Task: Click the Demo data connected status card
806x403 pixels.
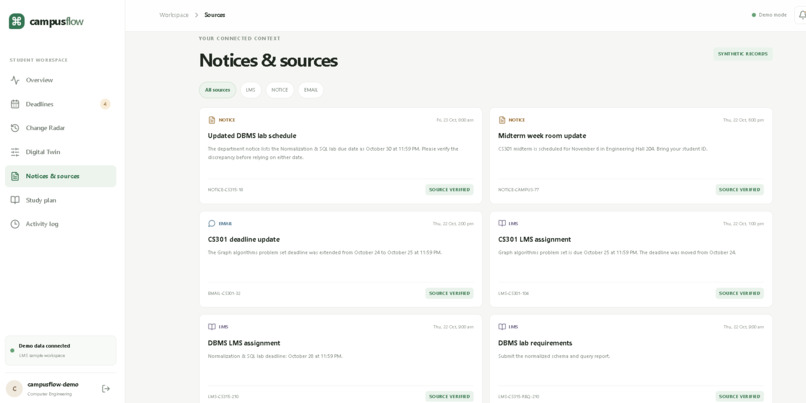Action: coord(61,351)
